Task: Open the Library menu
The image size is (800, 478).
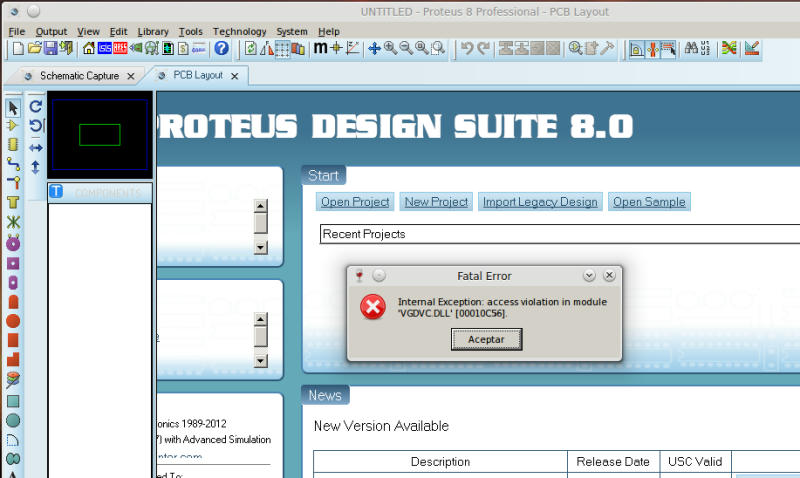Action: pyautogui.click(x=153, y=32)
